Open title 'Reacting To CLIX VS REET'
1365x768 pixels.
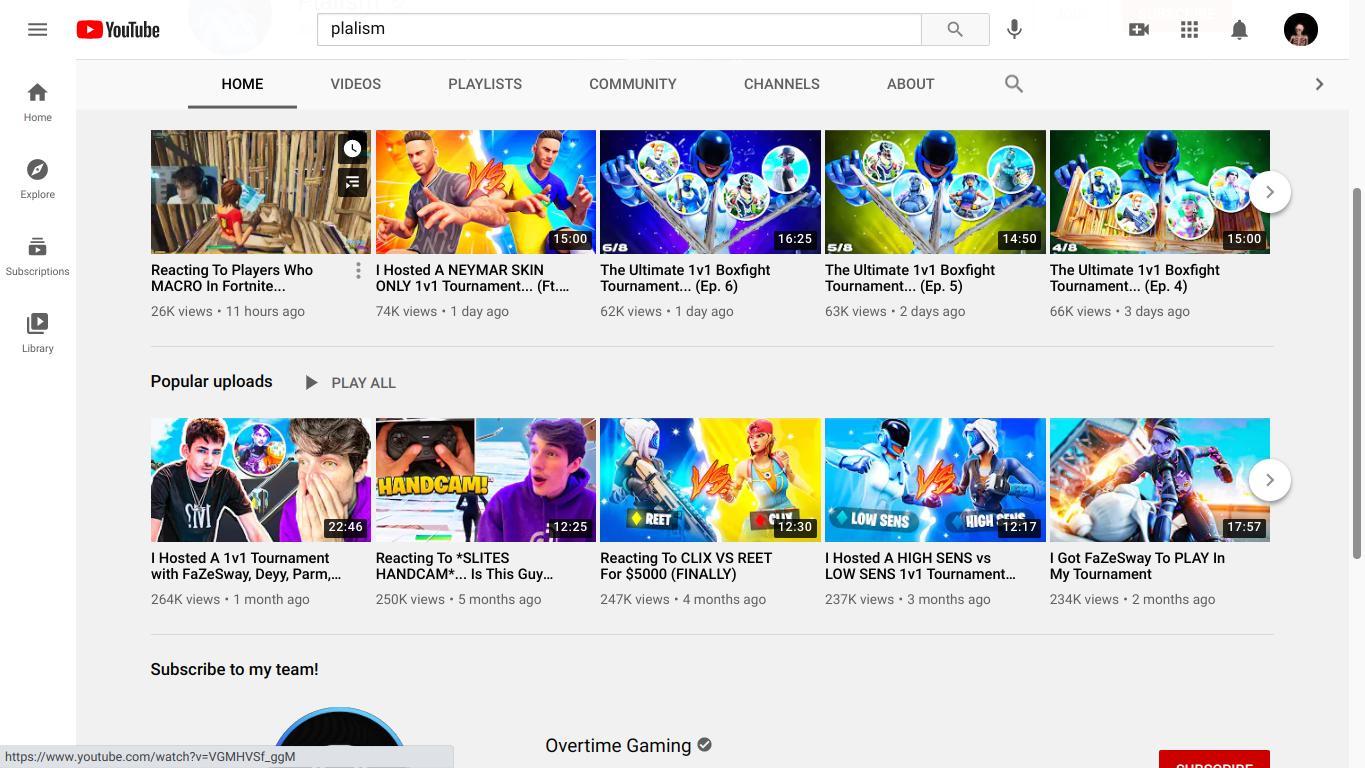(686, 566)
